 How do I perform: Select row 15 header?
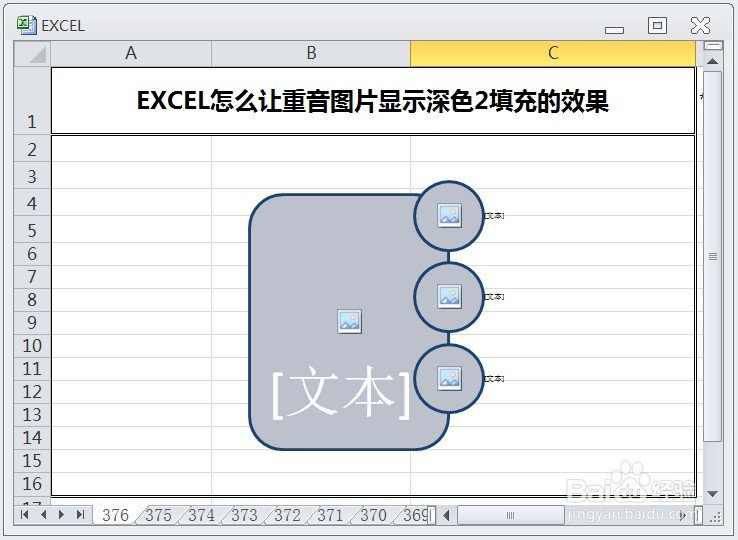click(32, 461)
